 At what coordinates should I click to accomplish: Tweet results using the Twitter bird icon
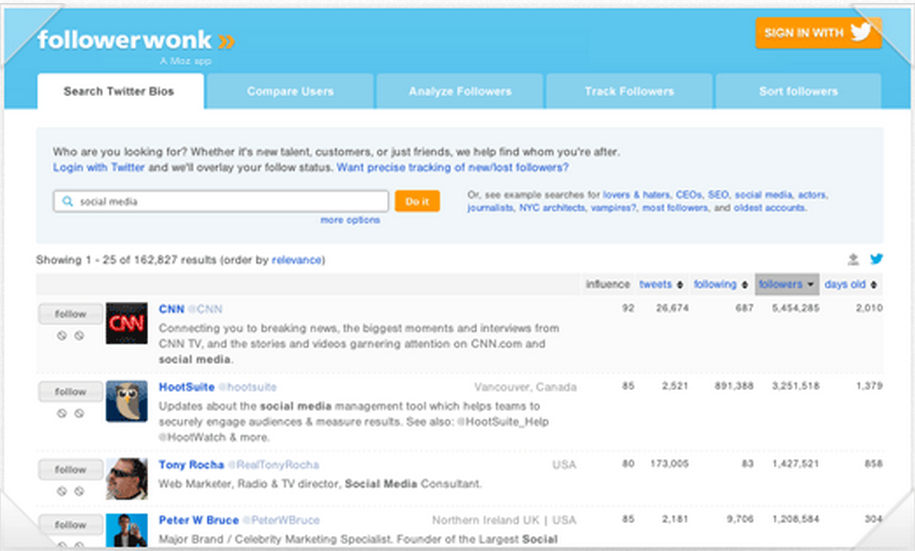click(x=876, y=259)
